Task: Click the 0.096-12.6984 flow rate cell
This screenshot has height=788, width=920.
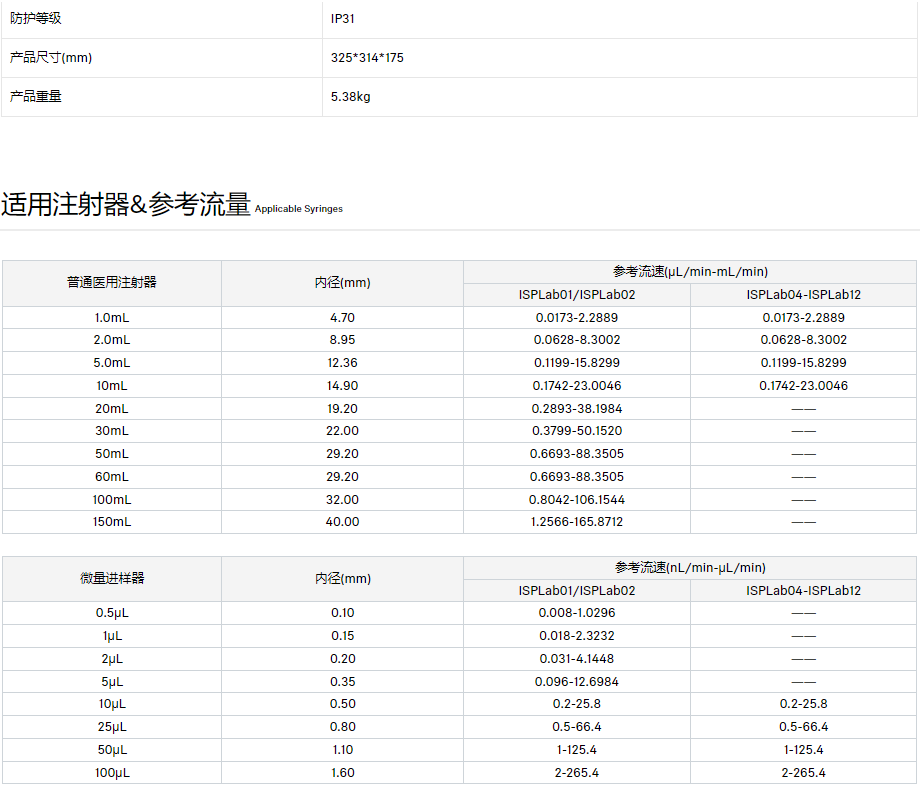Action: coord(577,682)
